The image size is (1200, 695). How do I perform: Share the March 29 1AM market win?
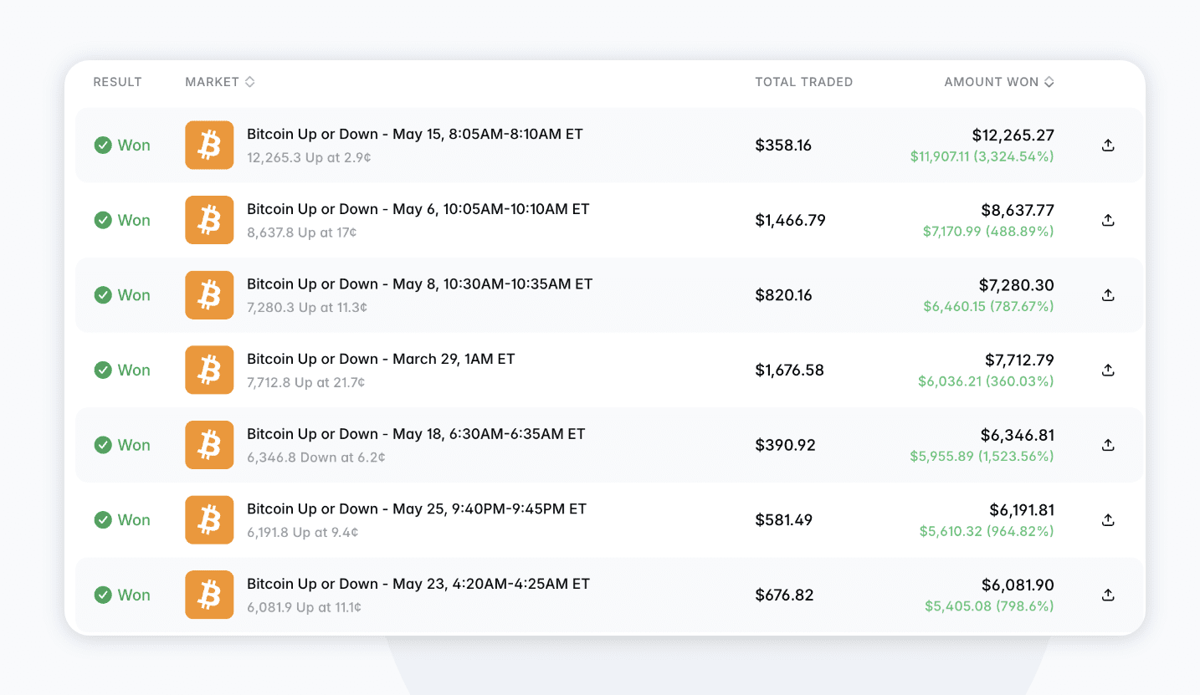click(x=1108, y=370)
